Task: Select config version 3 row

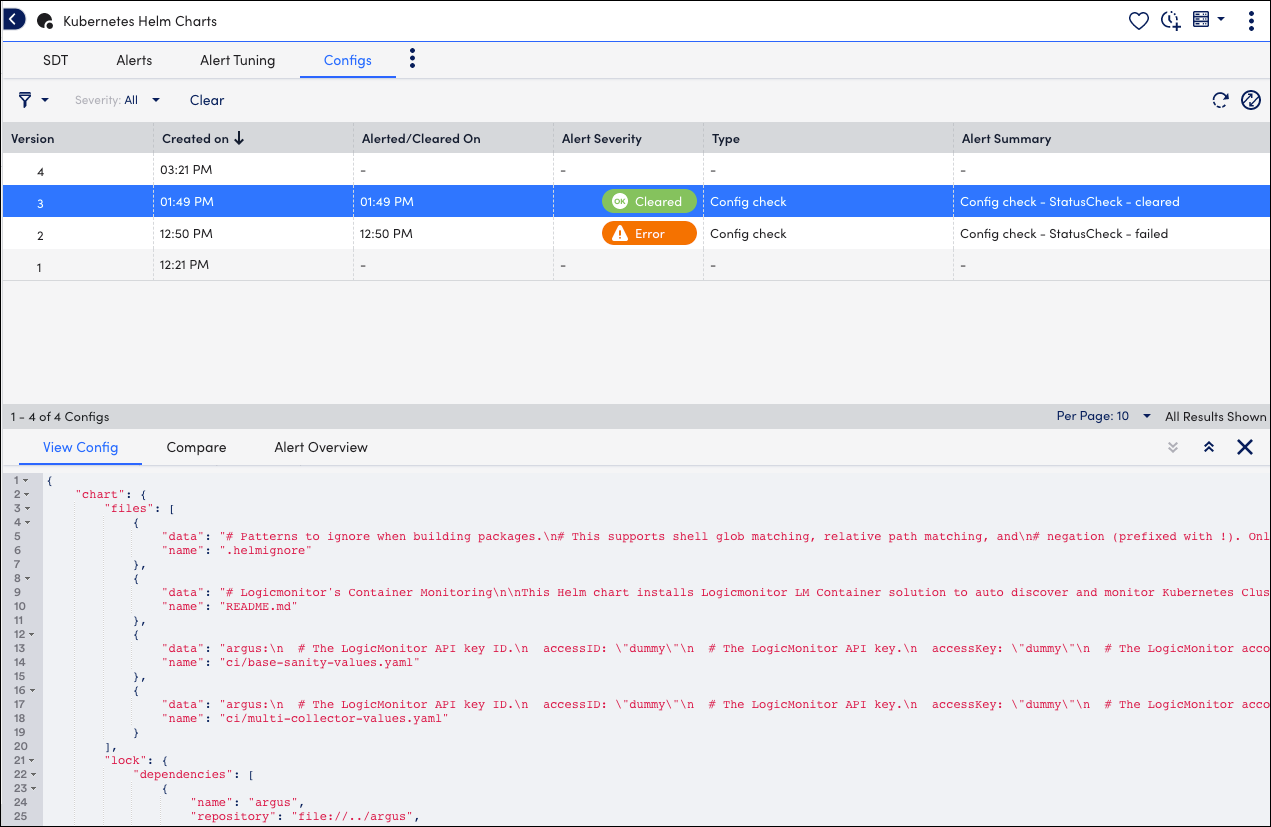Action: (x=635, y=201)
